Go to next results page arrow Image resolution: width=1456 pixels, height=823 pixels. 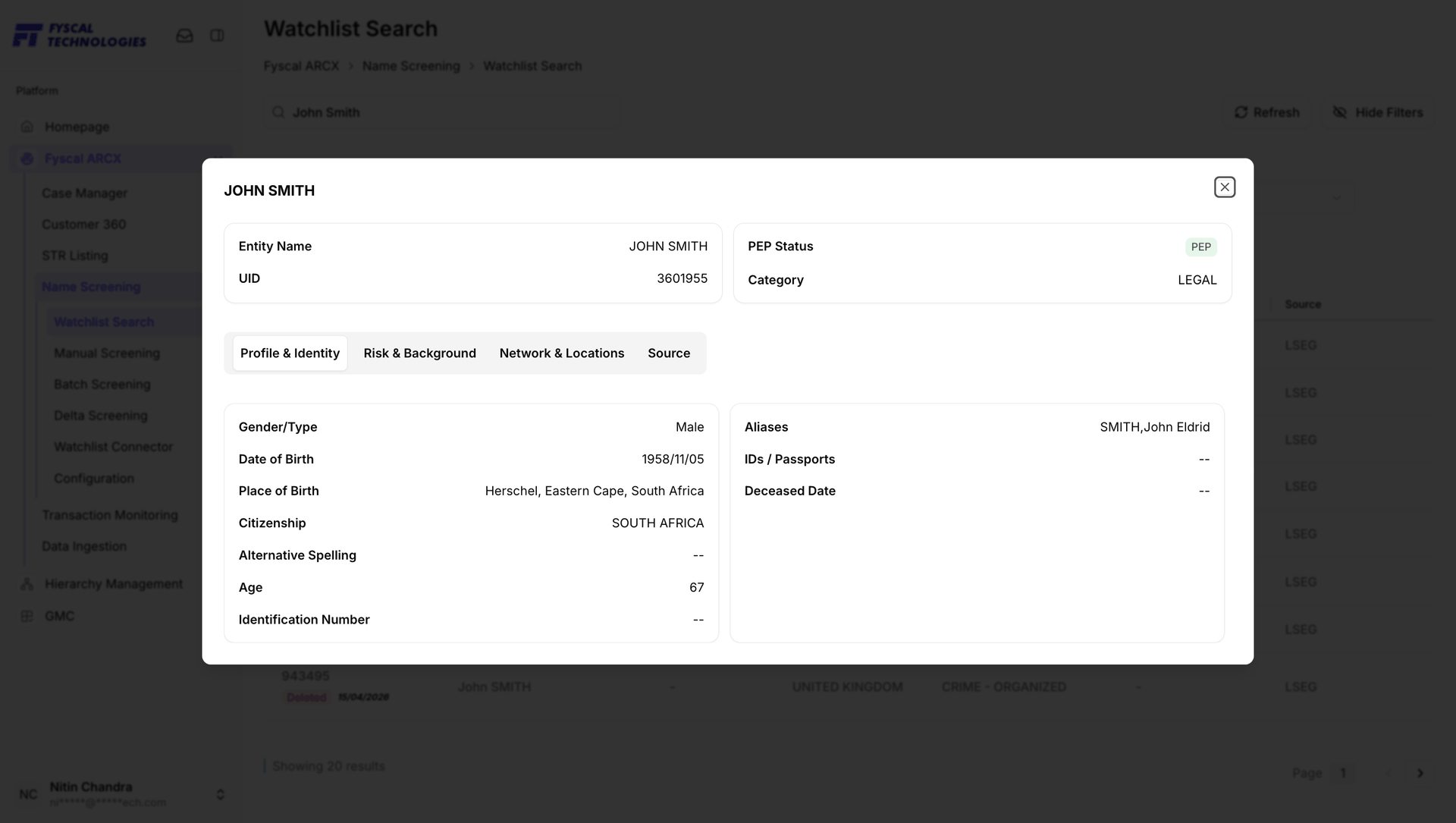(x=1420, y=773)
